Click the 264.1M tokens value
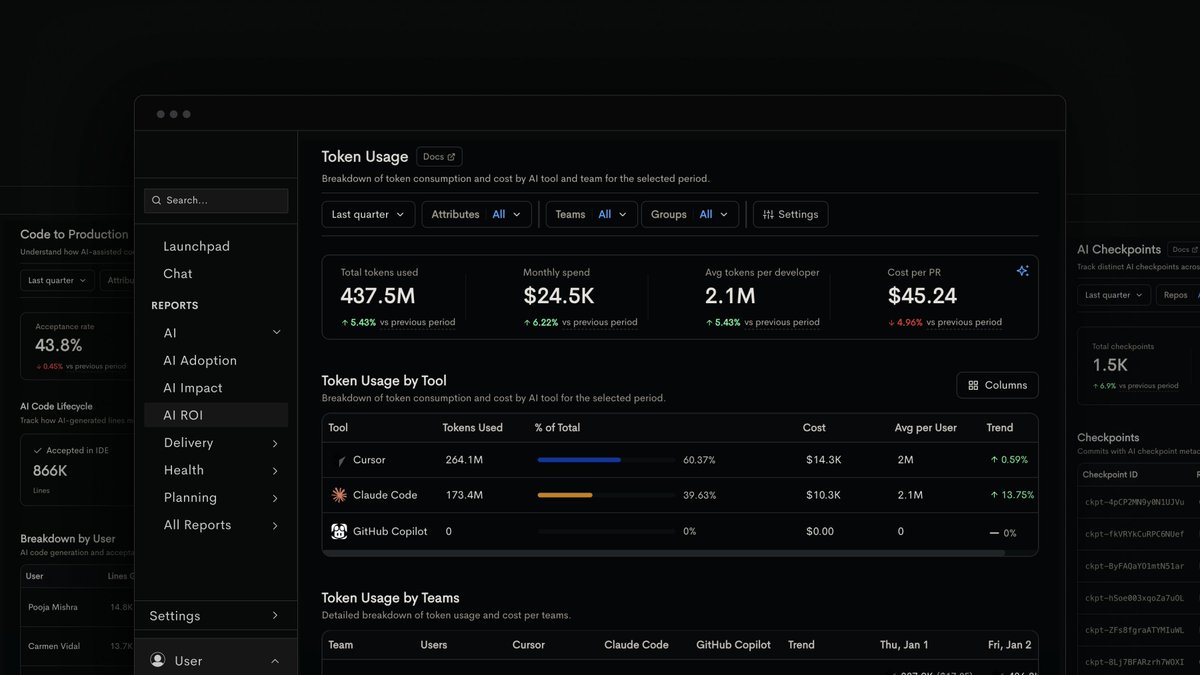This screenshot has height=675, width=1200. (x=464, y=460)
